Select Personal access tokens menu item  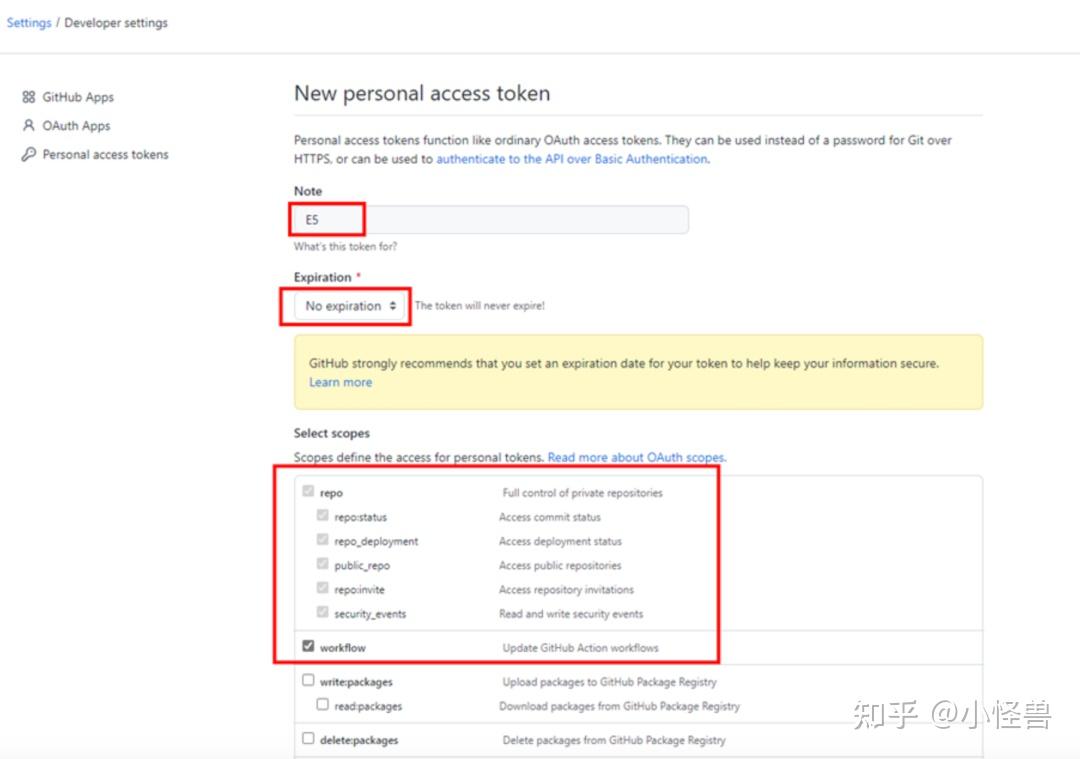105,155
